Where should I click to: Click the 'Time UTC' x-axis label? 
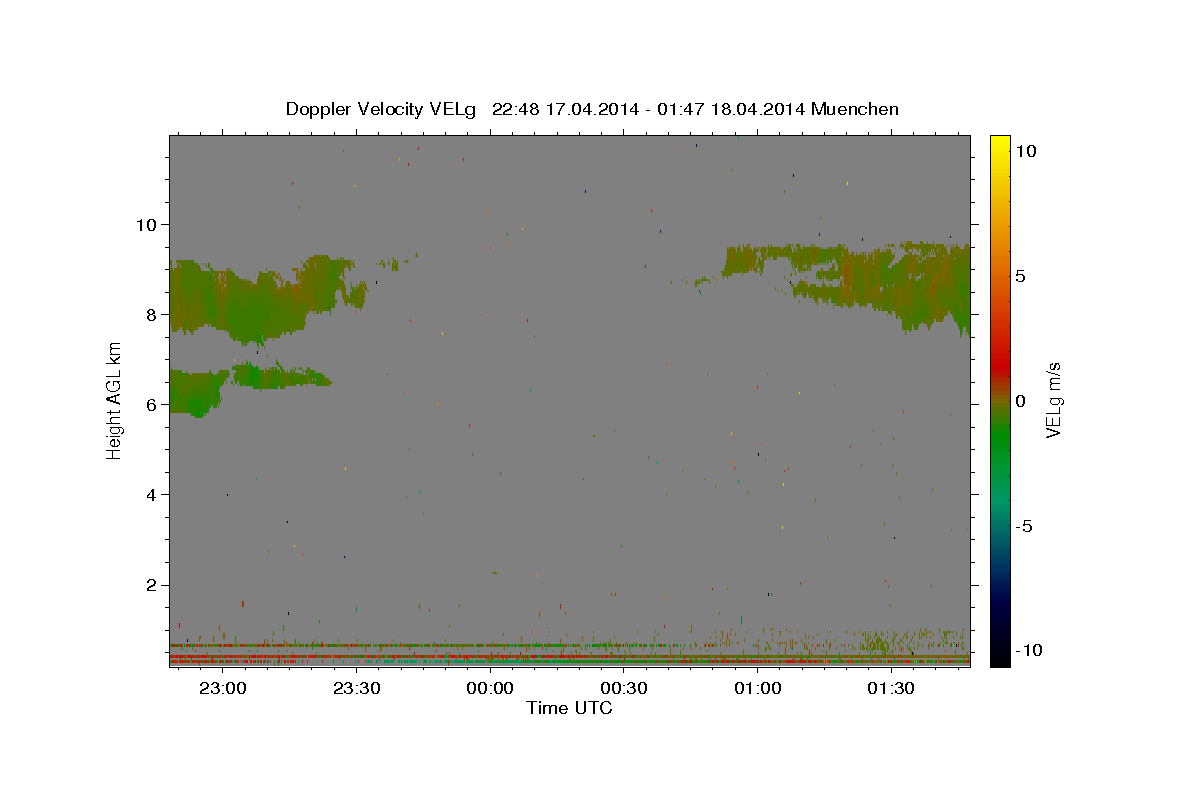[569, 708]
